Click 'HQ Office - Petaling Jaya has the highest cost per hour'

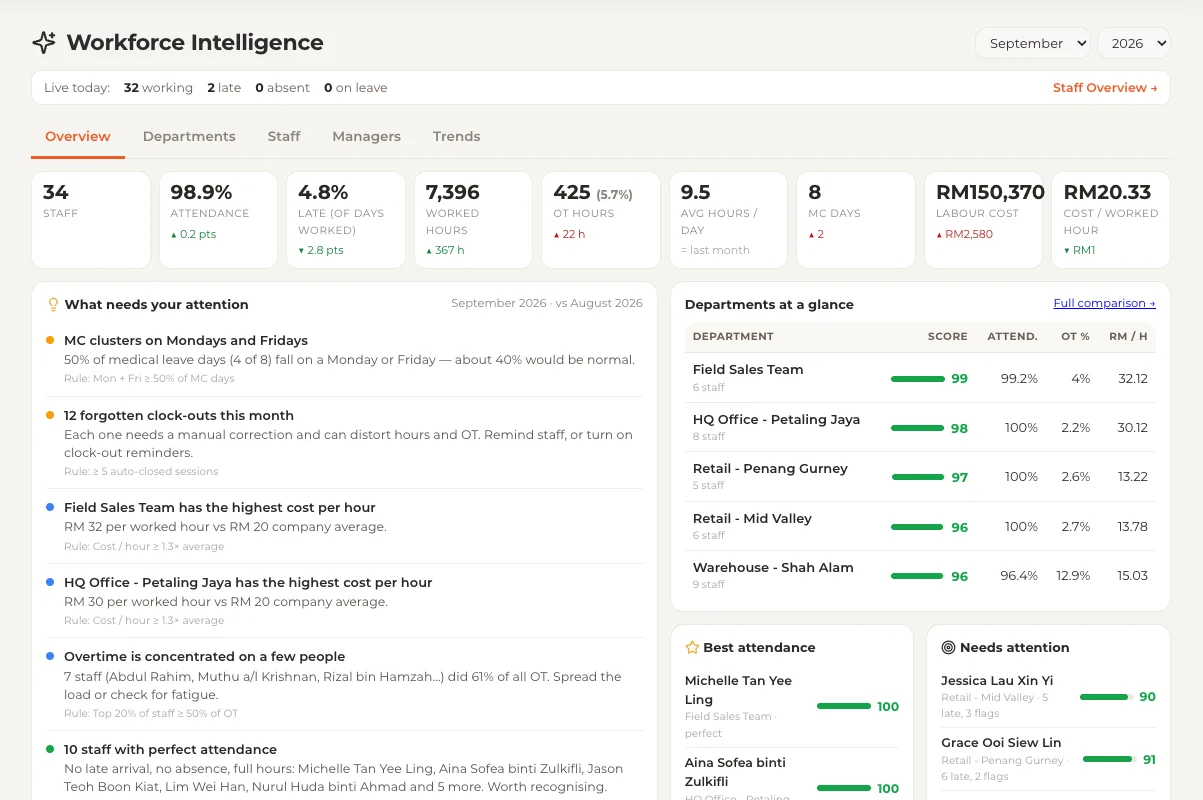point(345,601)
